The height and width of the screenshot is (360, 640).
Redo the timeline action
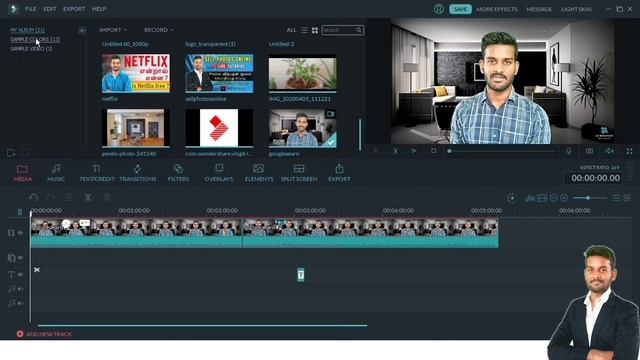coord(51,198)
